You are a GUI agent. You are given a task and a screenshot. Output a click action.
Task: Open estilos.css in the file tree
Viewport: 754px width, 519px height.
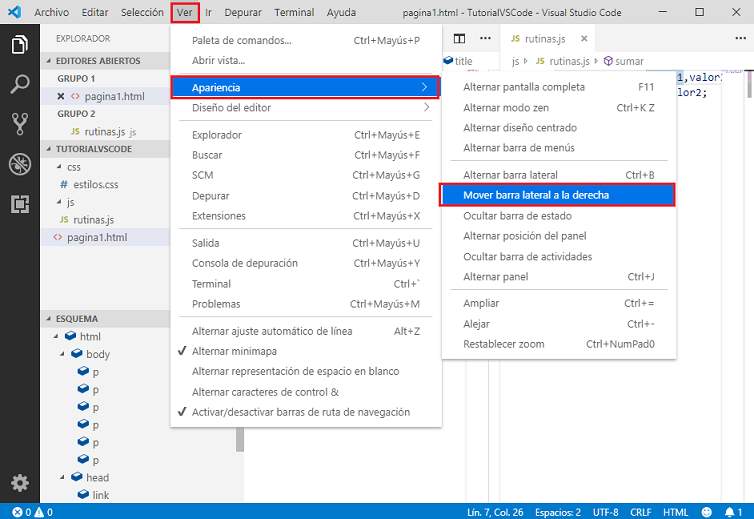tap(96, 184)
